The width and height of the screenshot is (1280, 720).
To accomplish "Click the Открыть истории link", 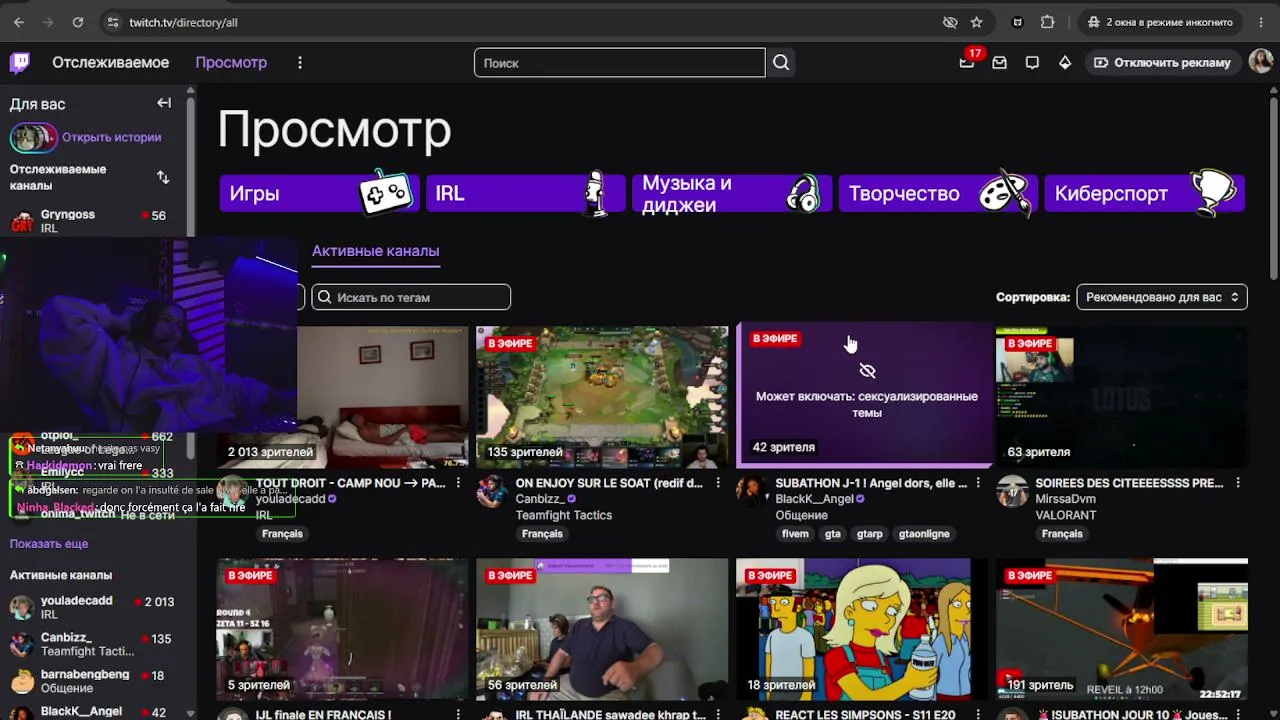I will pyautogui.click(x=111, y=137).
